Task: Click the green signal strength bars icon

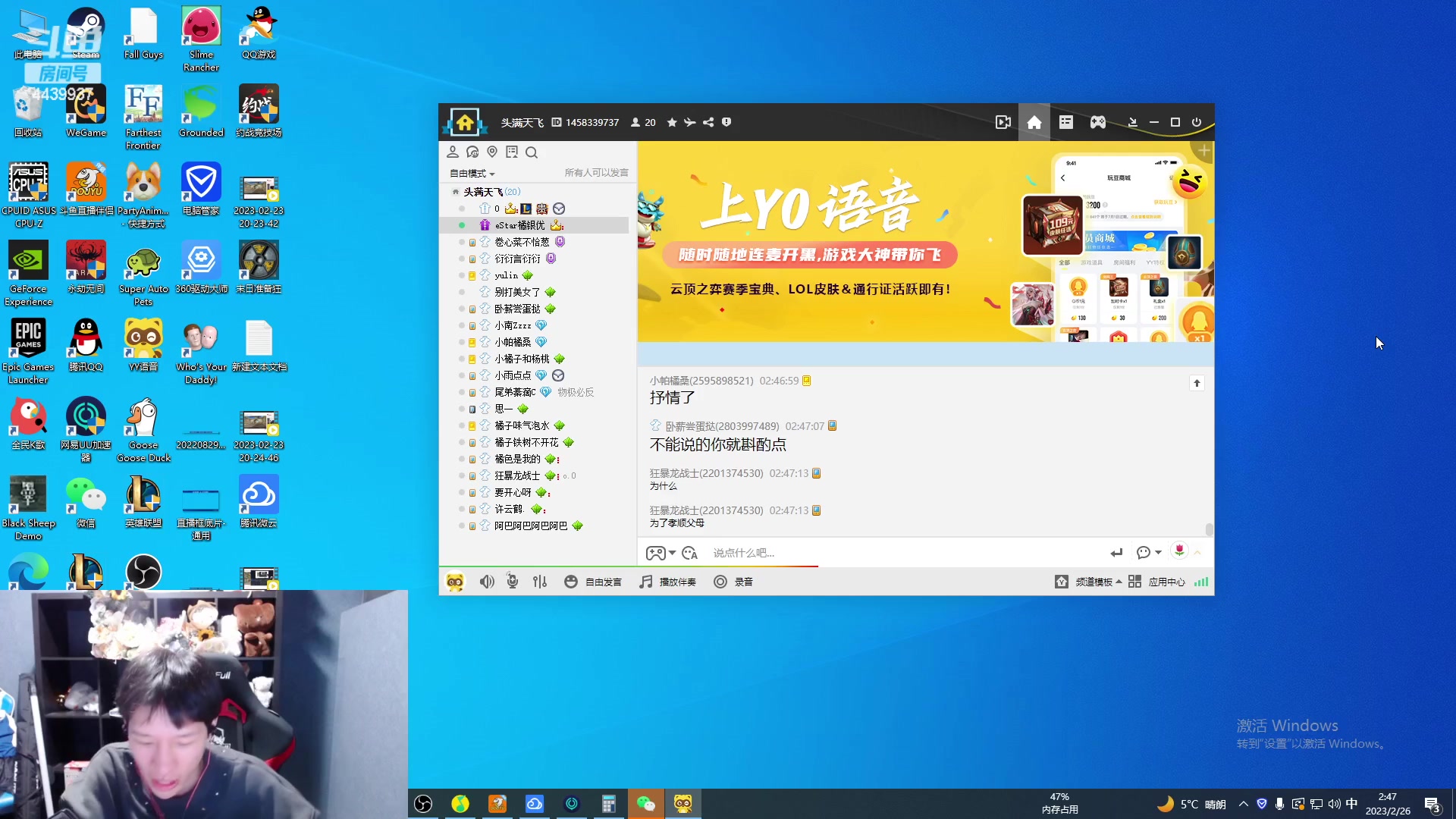Action: coord(1201,582)
